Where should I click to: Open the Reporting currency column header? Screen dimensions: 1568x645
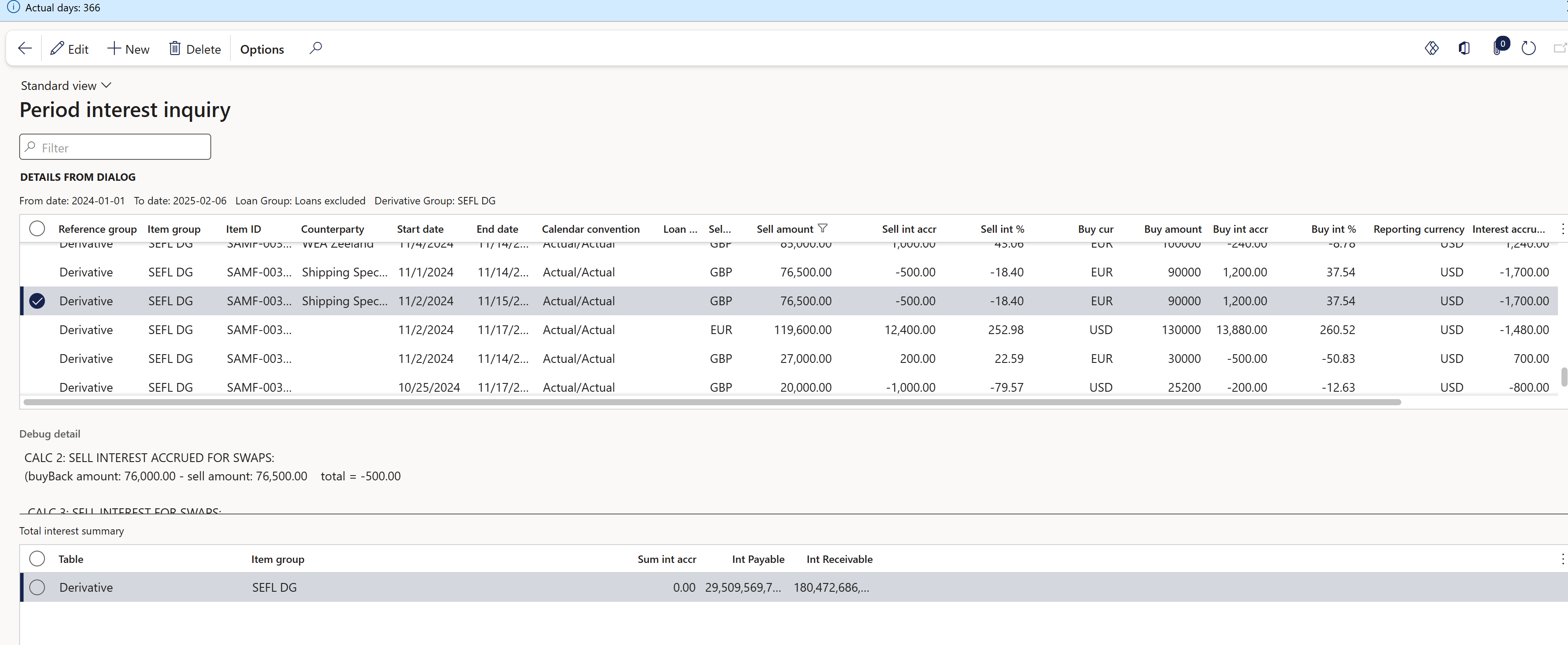[1418, 229]
